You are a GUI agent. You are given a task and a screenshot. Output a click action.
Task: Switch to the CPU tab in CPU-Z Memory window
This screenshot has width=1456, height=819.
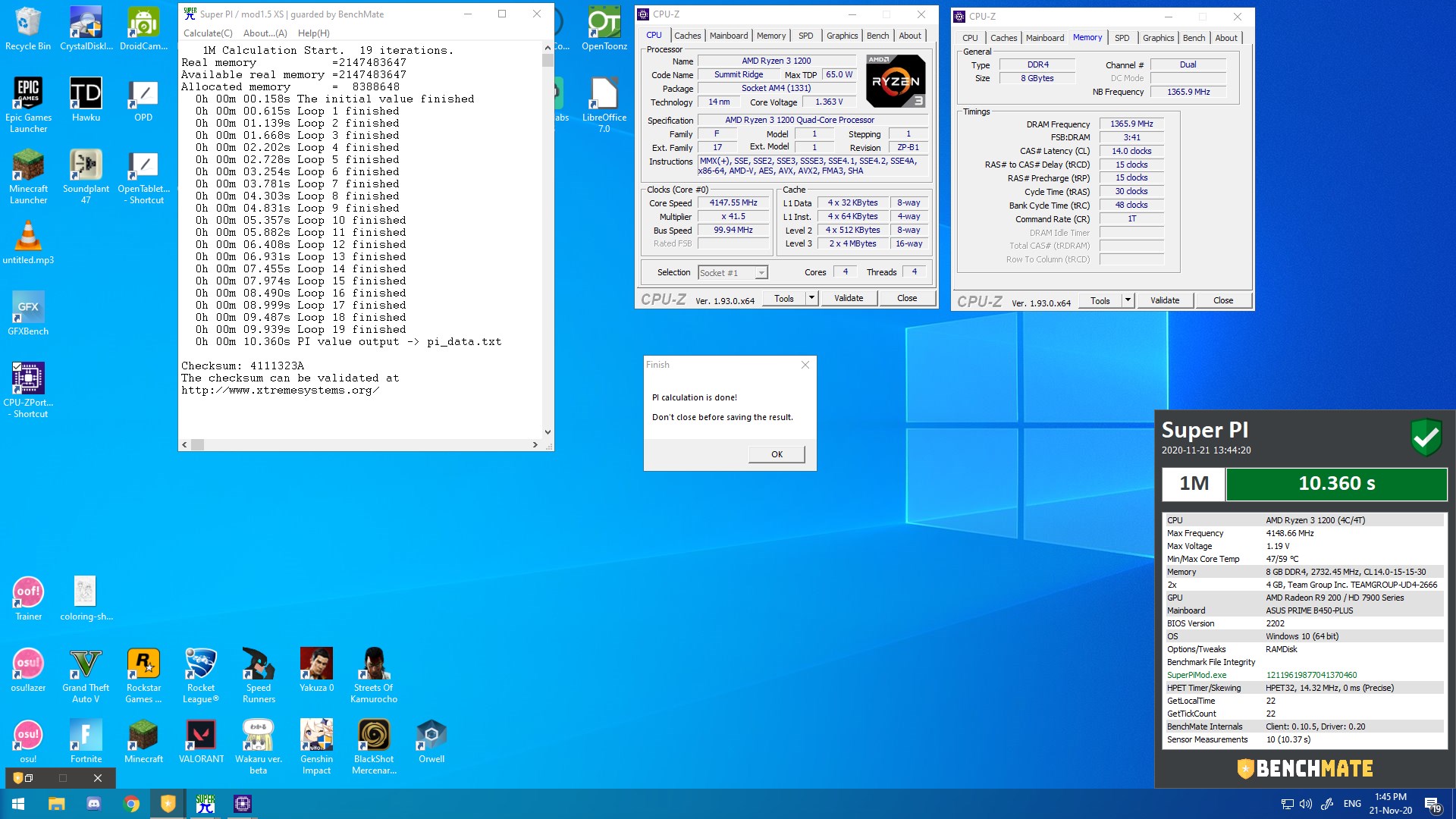pyautogui.click(x=970, y=38)
